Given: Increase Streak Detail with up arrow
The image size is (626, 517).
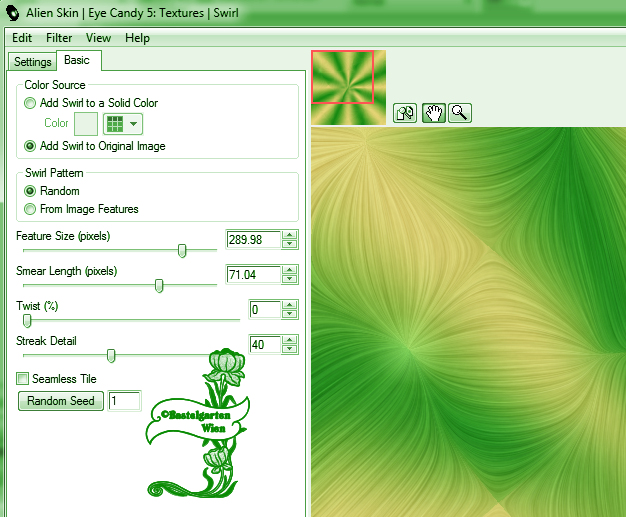Looking at the screenshot, I should click(290, 340).
